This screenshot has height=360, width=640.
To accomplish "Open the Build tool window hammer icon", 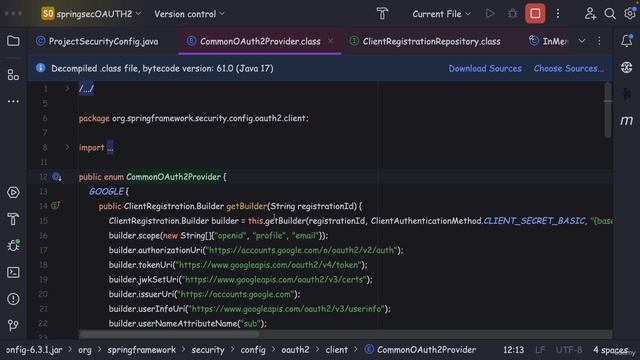I will click(13, 219).
